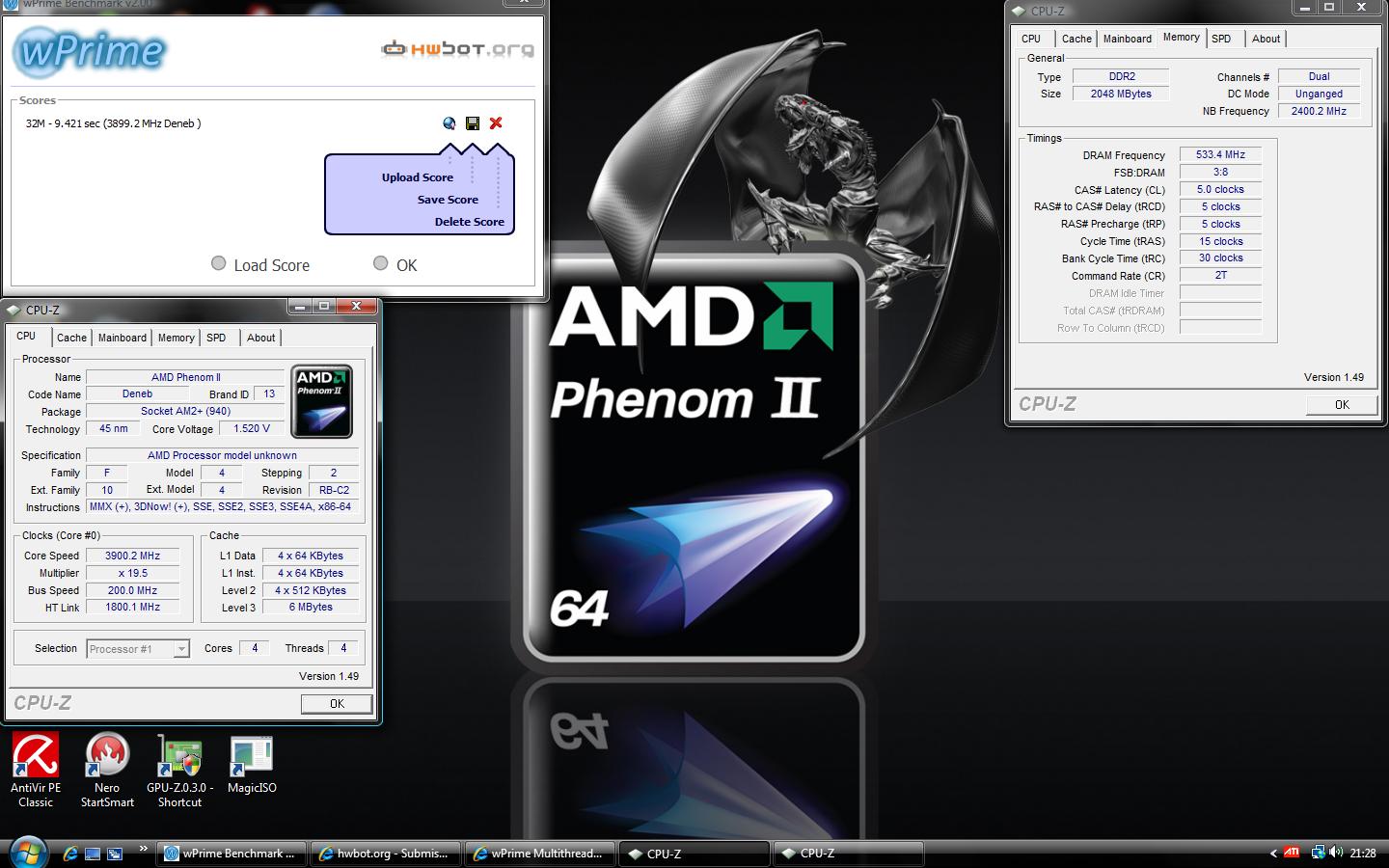Open the AntiVir PE Classic desktop icon

pos(36,770)
